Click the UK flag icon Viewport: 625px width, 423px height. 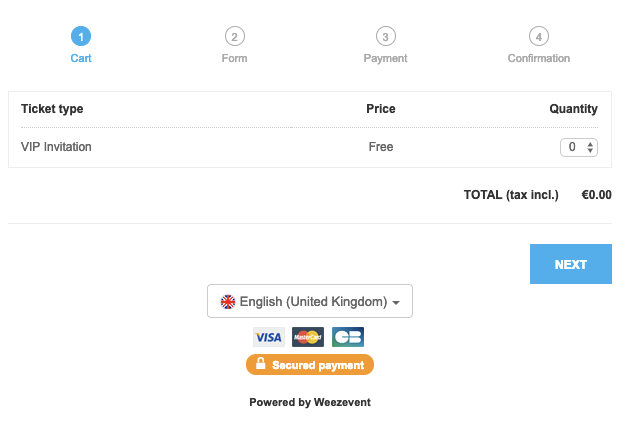point(228,302)
